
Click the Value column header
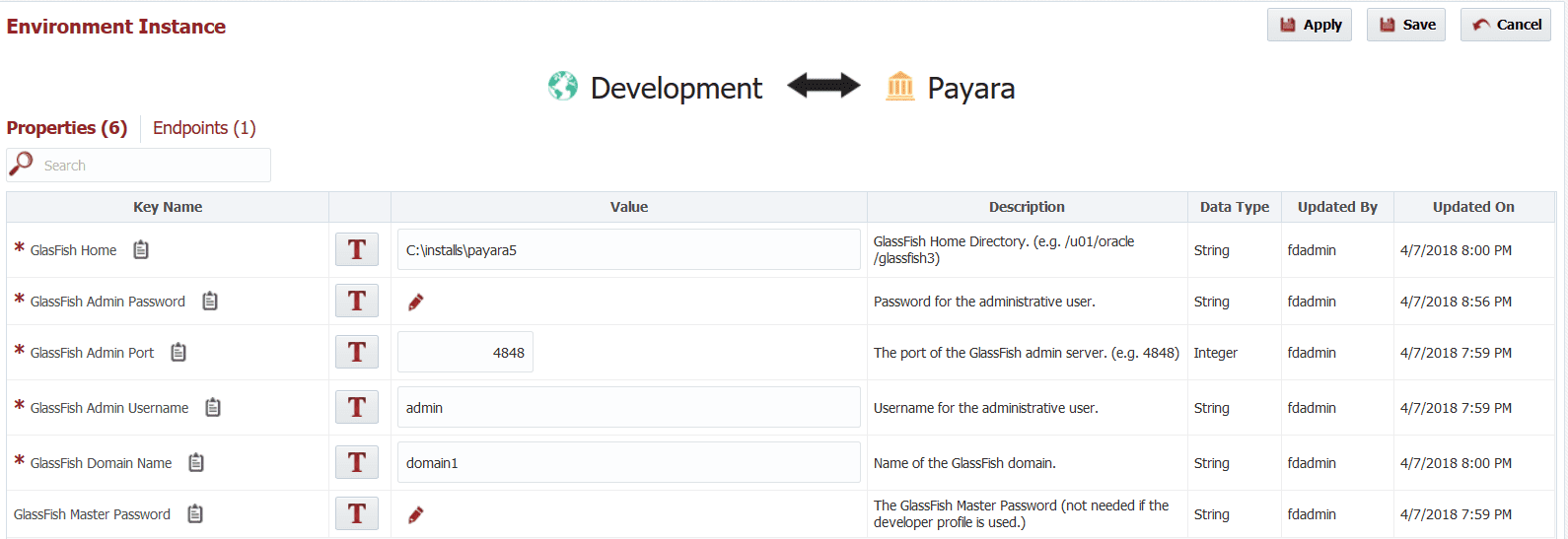tap(629, 207)
